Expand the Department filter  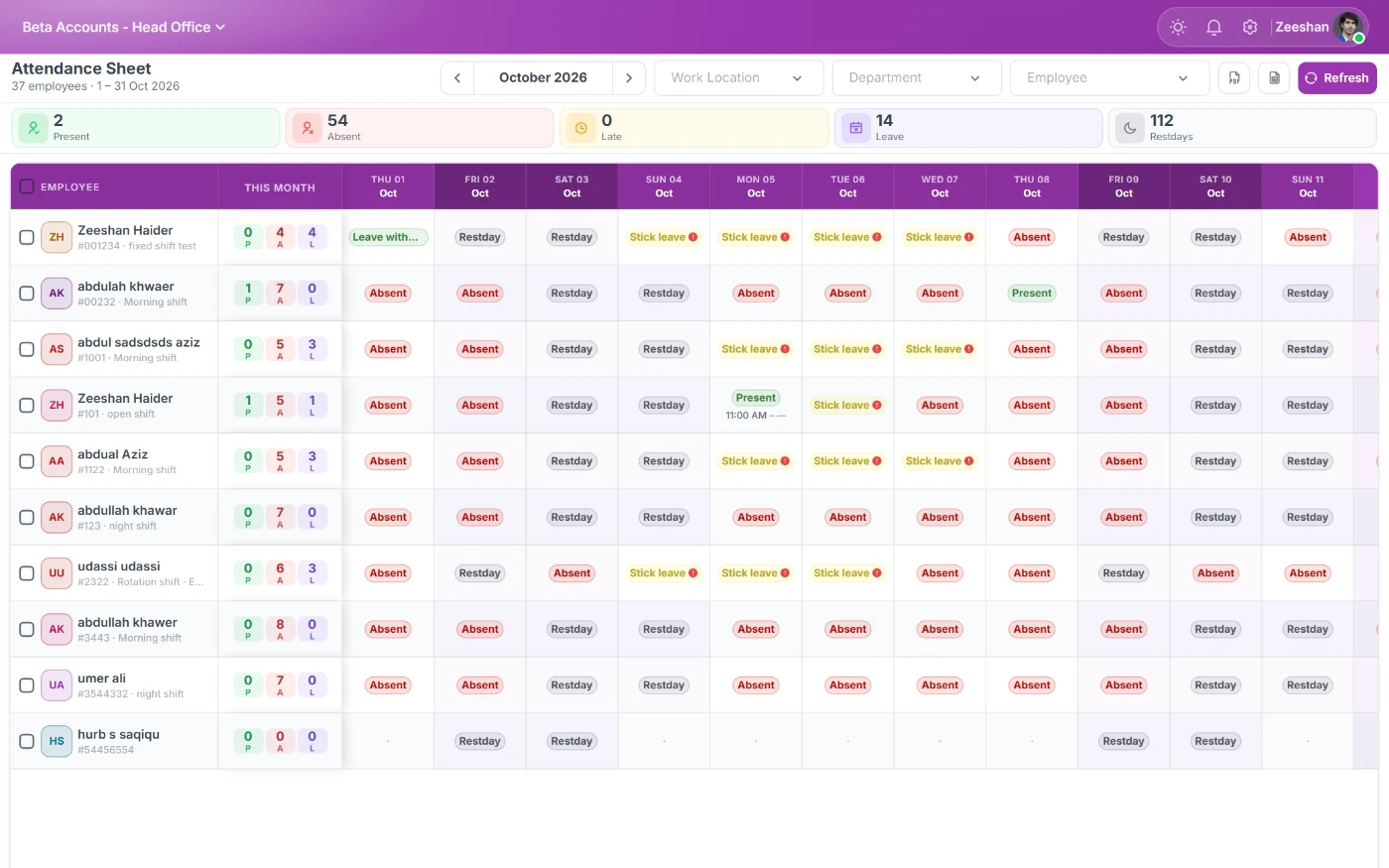point(916,77)
